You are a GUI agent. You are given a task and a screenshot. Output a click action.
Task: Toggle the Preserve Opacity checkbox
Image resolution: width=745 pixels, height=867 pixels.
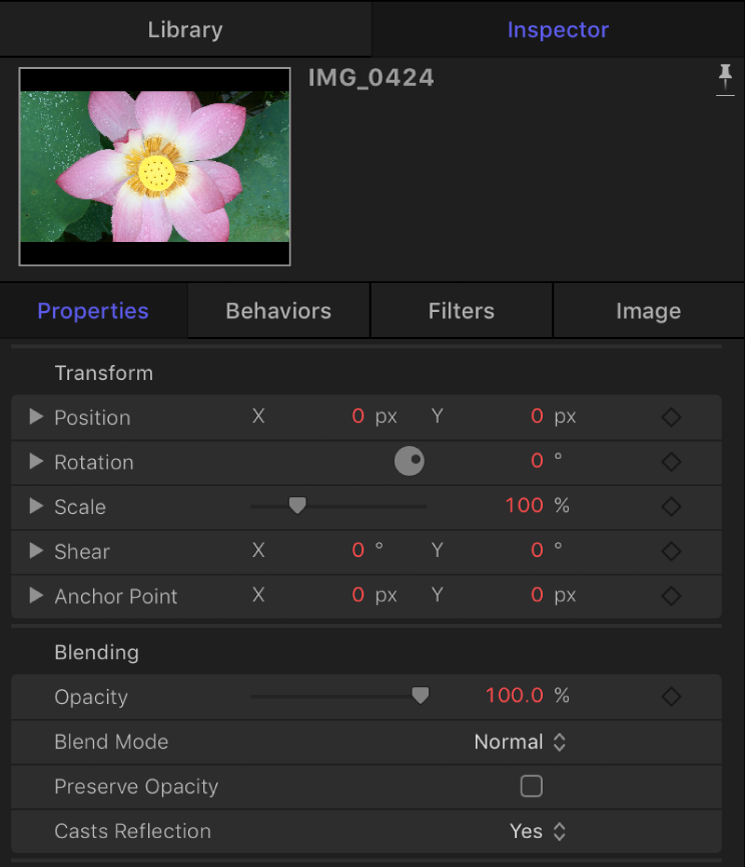[x=531, y=786]
